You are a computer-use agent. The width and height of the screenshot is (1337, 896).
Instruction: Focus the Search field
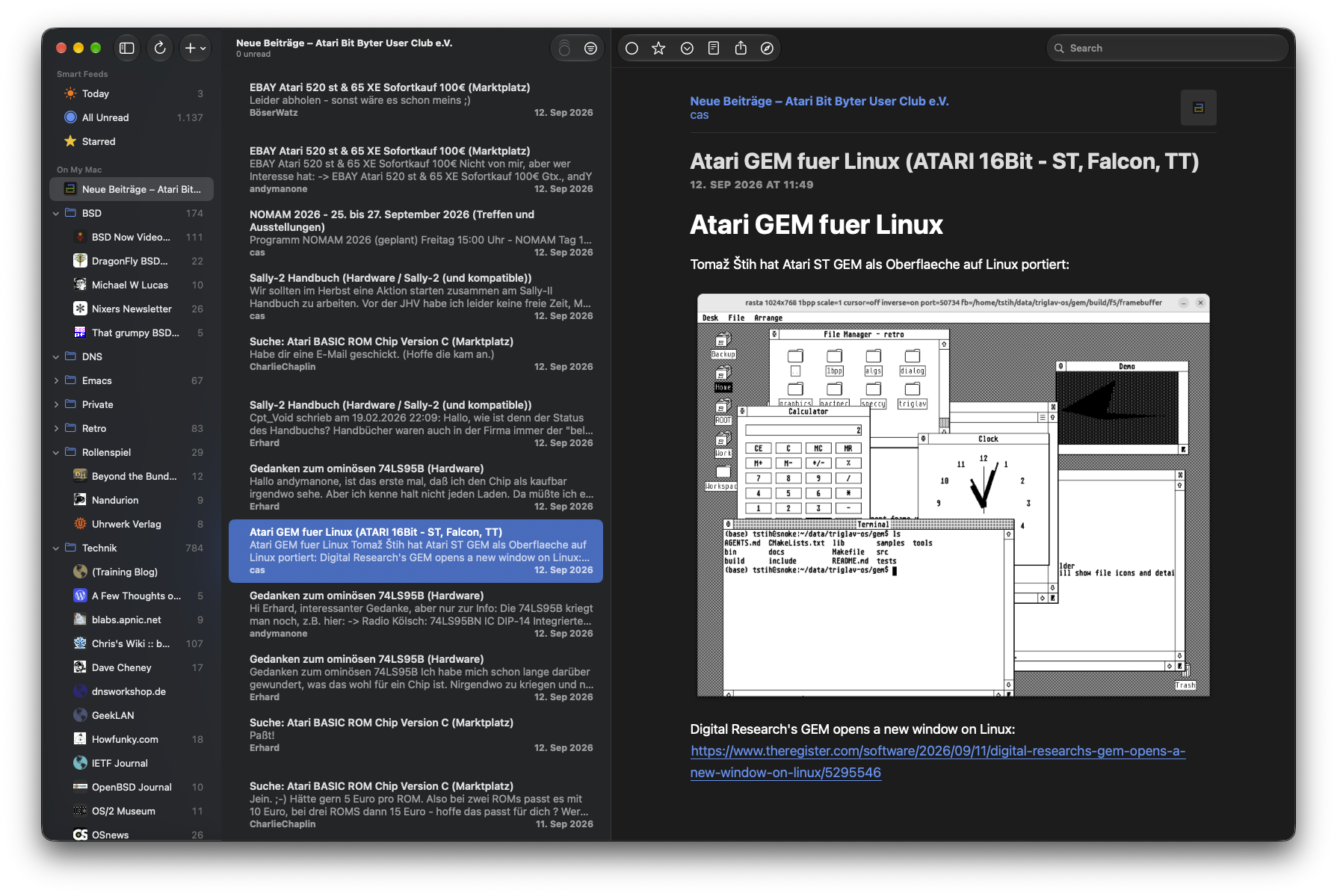pyautogui.click(x=1167, y=49)
